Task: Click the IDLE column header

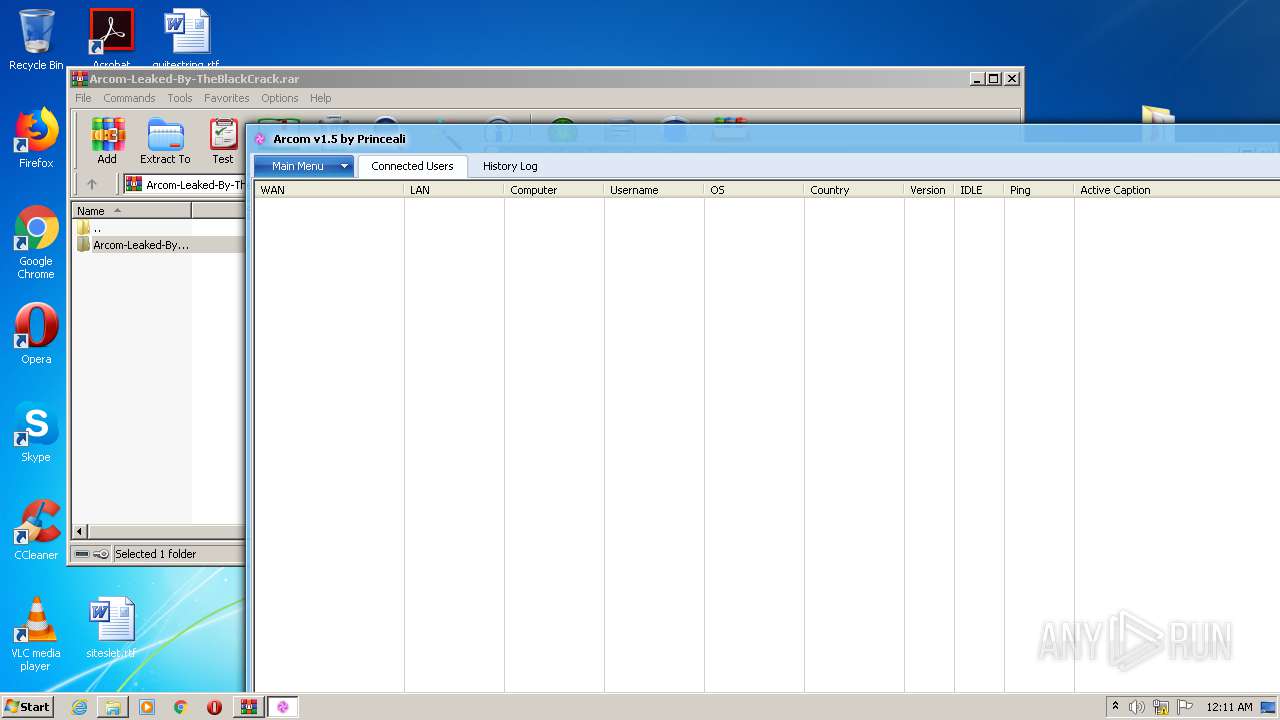Action: (979, 190)
